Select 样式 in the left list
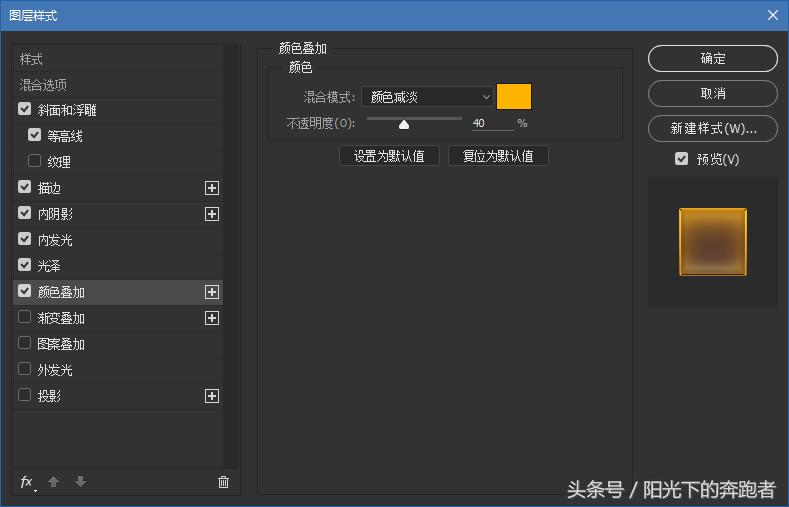The width and height of the screenshot is (789, 507). pyautogui.click(x=118, y=59)
